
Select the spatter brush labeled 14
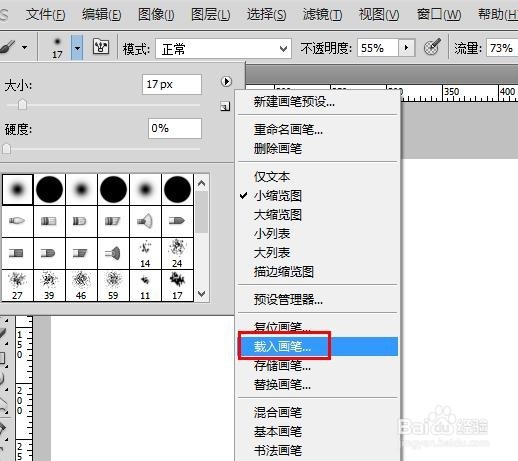pos(145,253)
